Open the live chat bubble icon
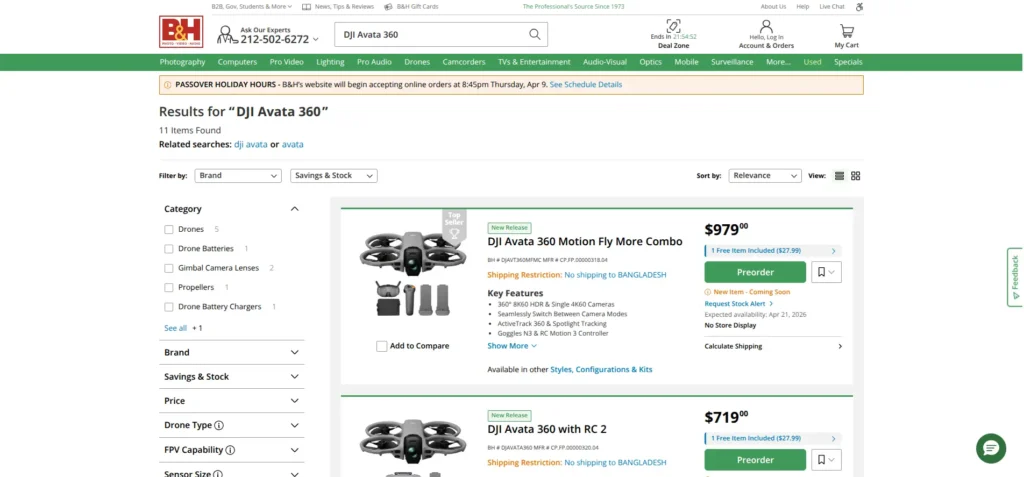The image size is (1024, 477). (x=991, y=448)
